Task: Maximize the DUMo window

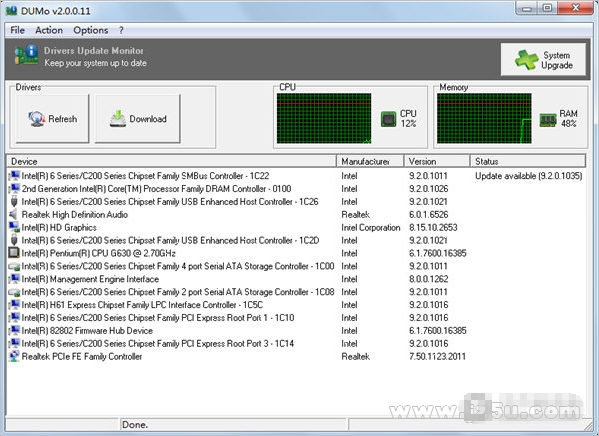Action: [x=547, y=8]
